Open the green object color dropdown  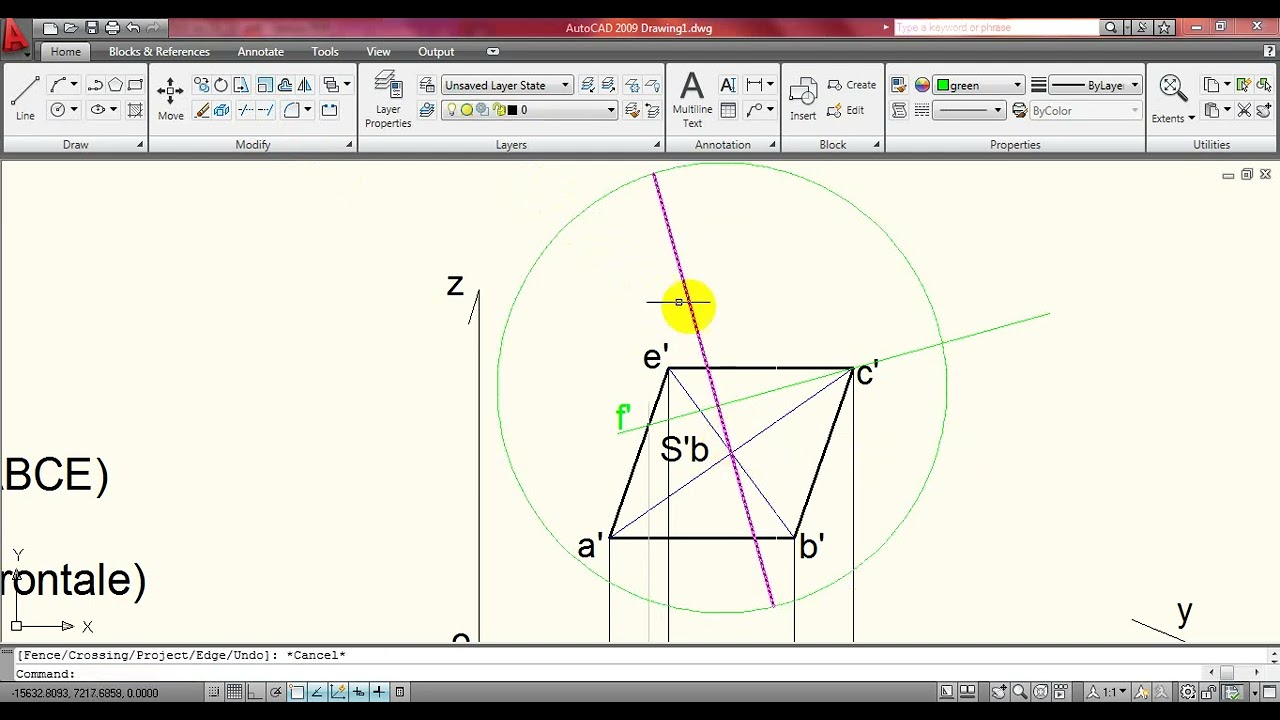click(x=979, y=85)
